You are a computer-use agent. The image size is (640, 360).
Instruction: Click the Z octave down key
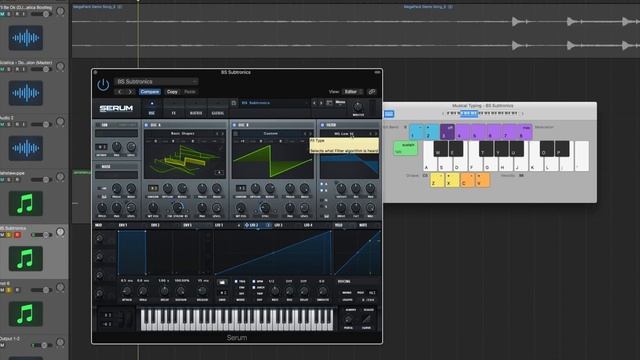pyautogui.click(x=437, y=180)
